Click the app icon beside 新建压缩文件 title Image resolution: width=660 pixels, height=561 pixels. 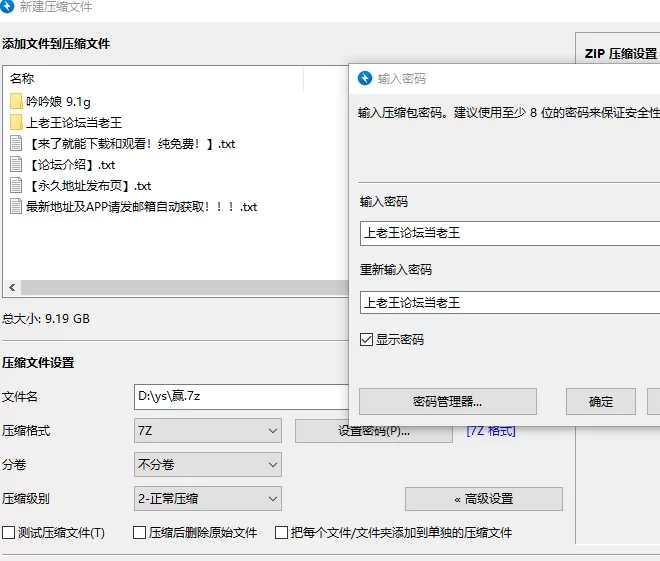coord(8,7)
